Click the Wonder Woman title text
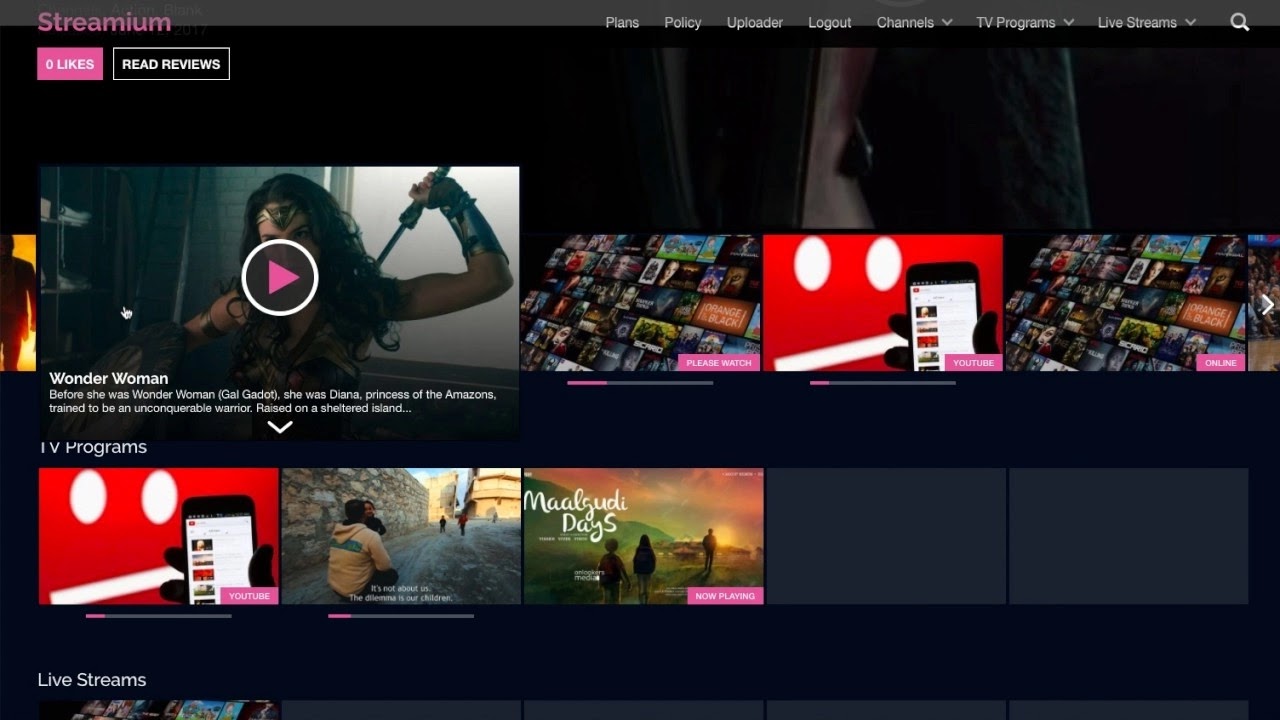1280x720 pixels. click(x=108, y=378)
